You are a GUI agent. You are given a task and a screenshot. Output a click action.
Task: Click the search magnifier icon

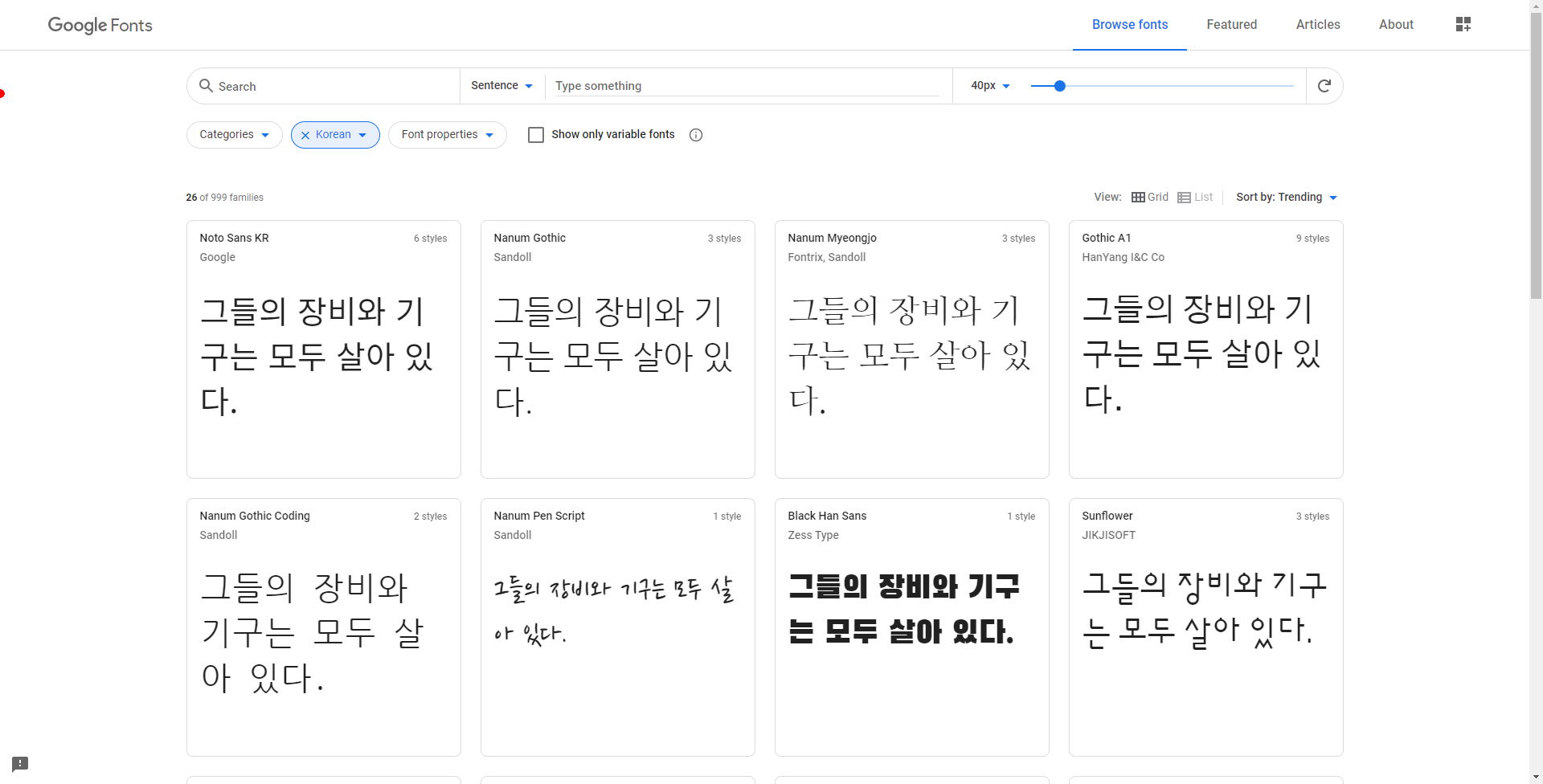207,85
